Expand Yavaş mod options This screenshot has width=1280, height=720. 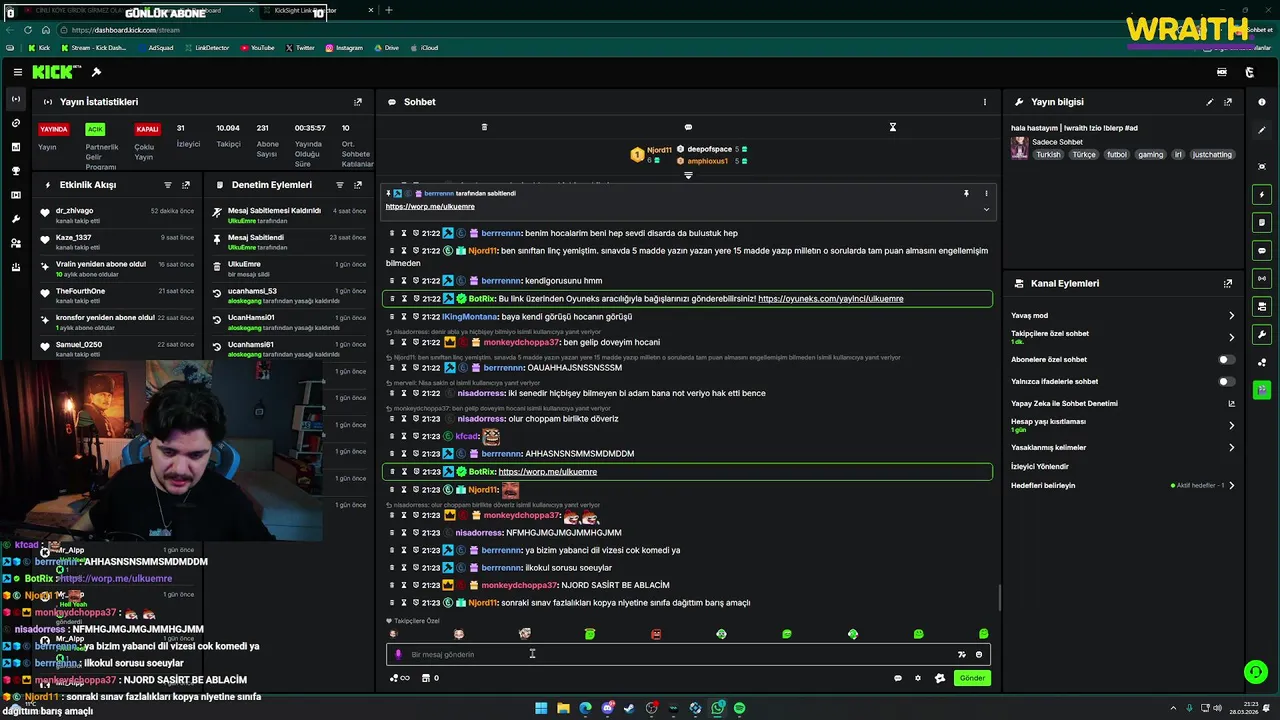[x=1231, y=315]
